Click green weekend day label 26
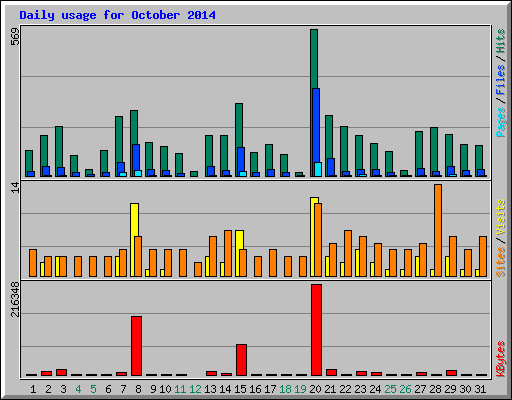The width and height of the screenshot is (512, 400). coord(405,389)
